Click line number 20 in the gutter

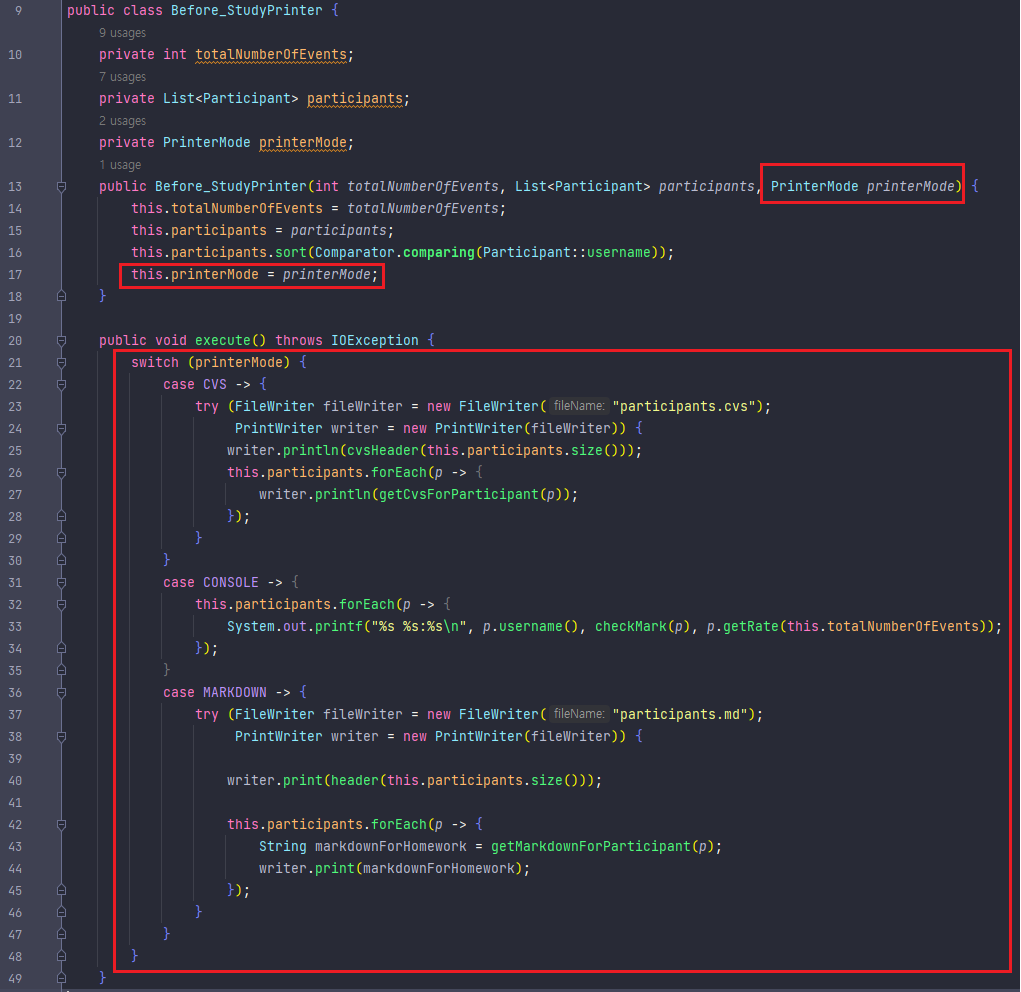coord(15,341)
